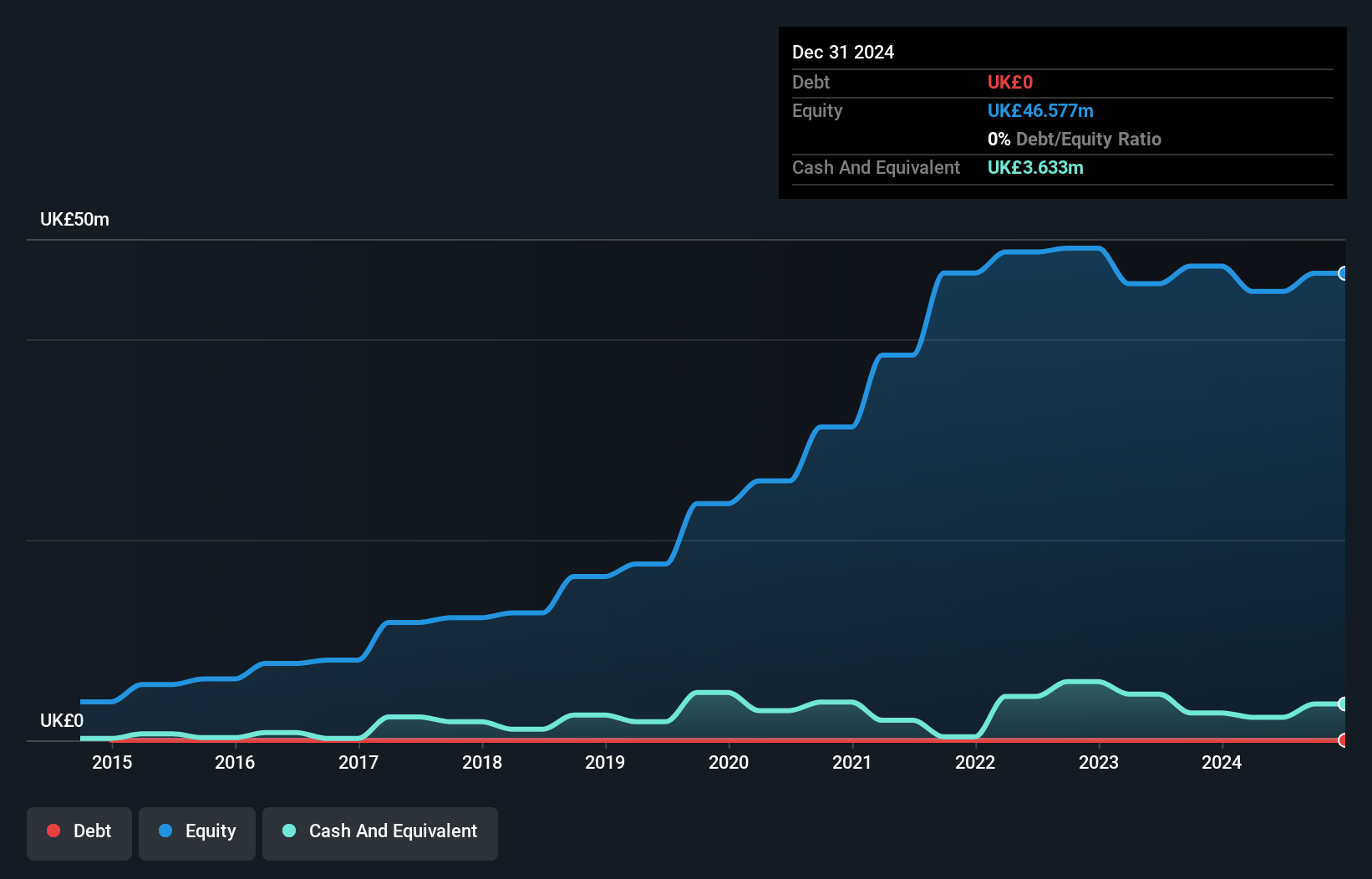
Task: Click the Equity value UK£46.577m
Action: click(x=1040, y=110)
